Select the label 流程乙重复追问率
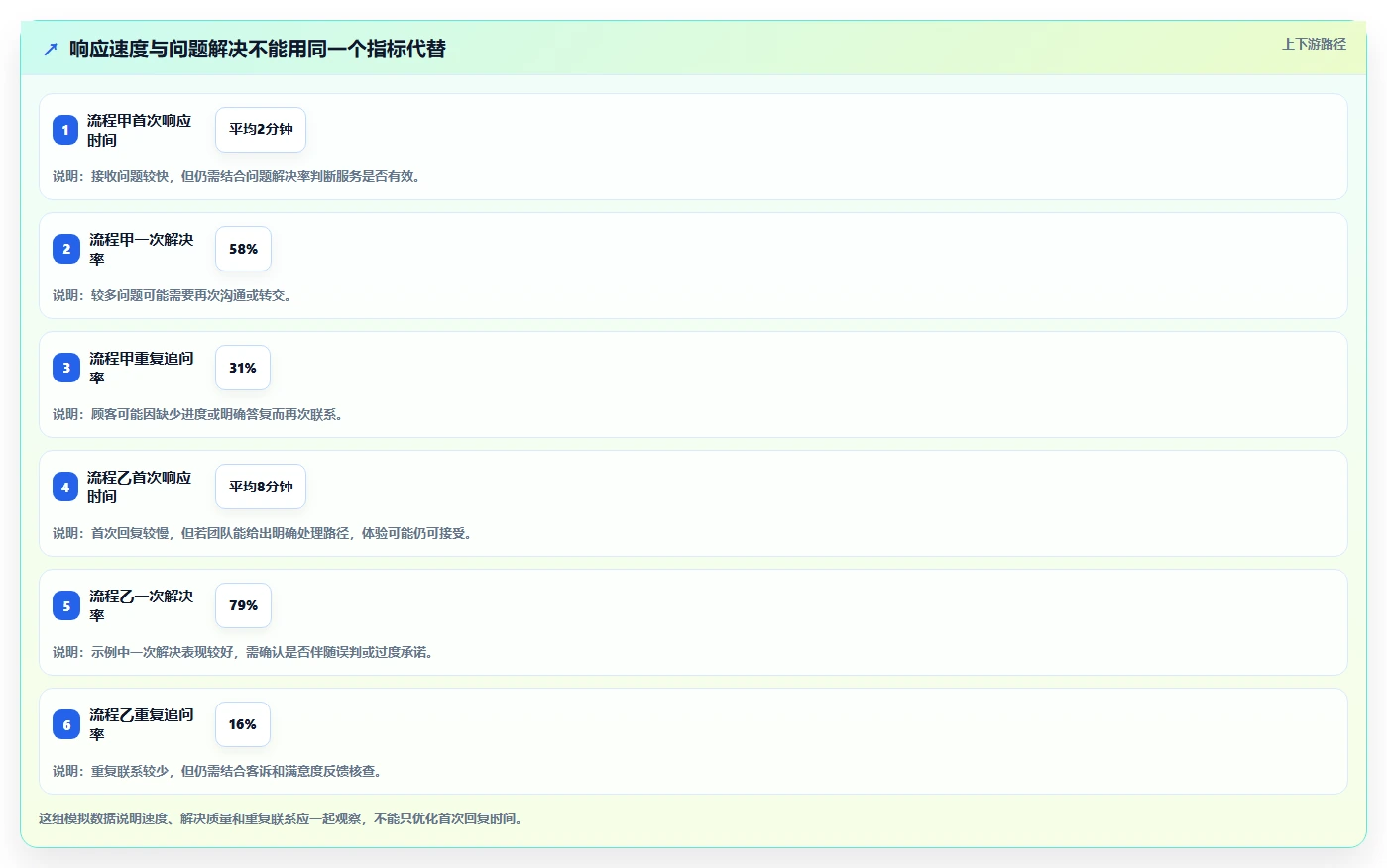 [142, 724]
